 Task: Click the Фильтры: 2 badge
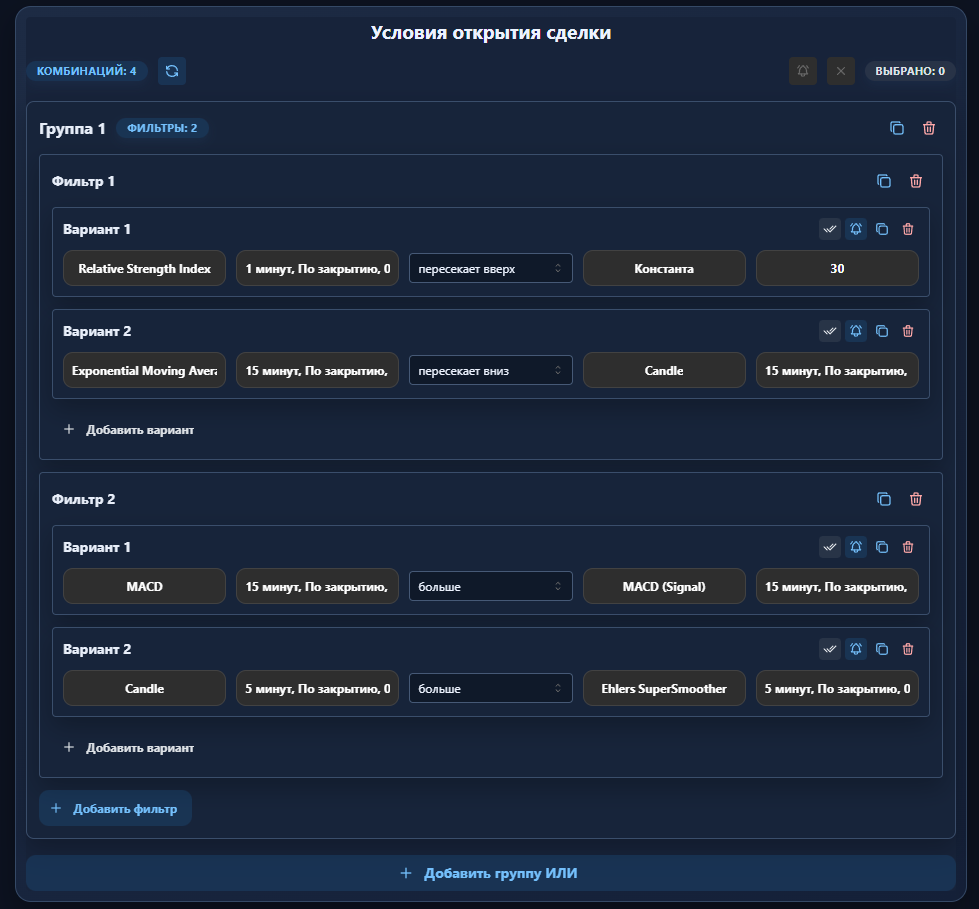click(x=162, y=128)
